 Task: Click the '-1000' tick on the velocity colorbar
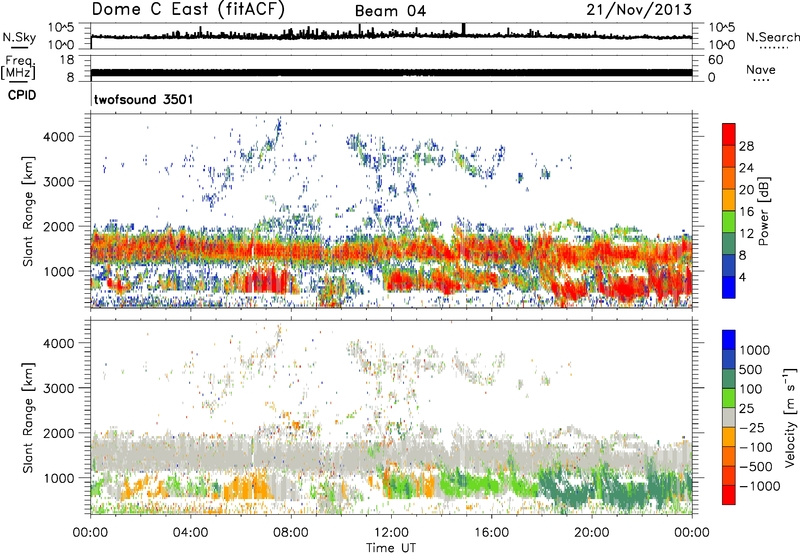click(759, 486)
